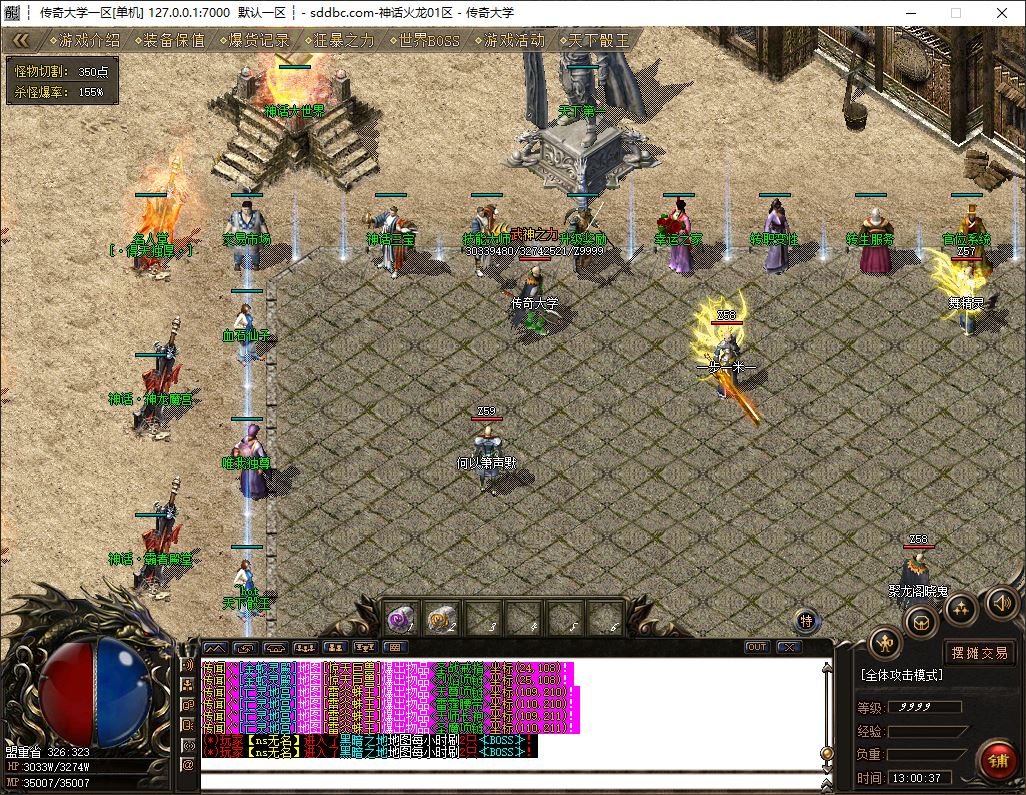Viewport: 1026px width, 795px height.
Task: Close the chat panel with X button
Action: 789,647
